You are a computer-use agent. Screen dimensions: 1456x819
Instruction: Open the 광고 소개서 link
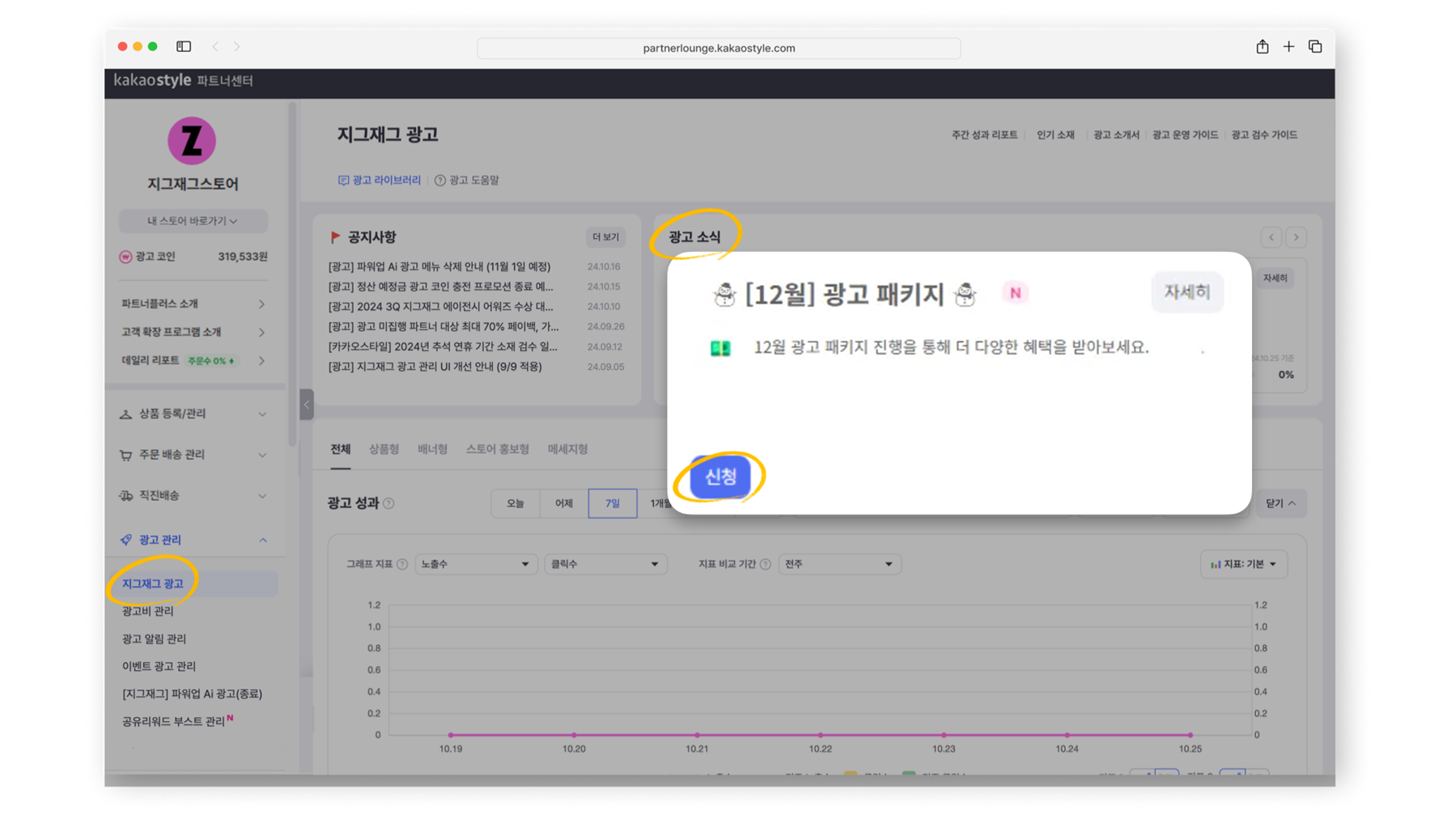click(1116, 135)
